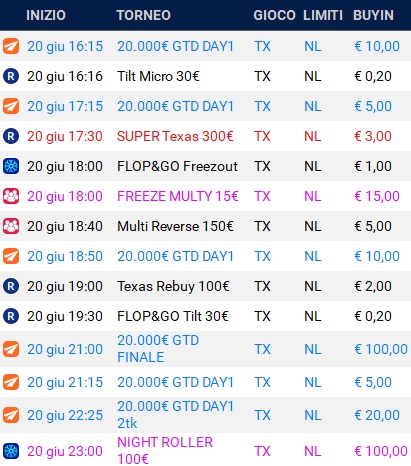Screen dimensions: 411x466
Task: Click the R icon beside SUPER Texas 300€
Action: pos(11,136)
